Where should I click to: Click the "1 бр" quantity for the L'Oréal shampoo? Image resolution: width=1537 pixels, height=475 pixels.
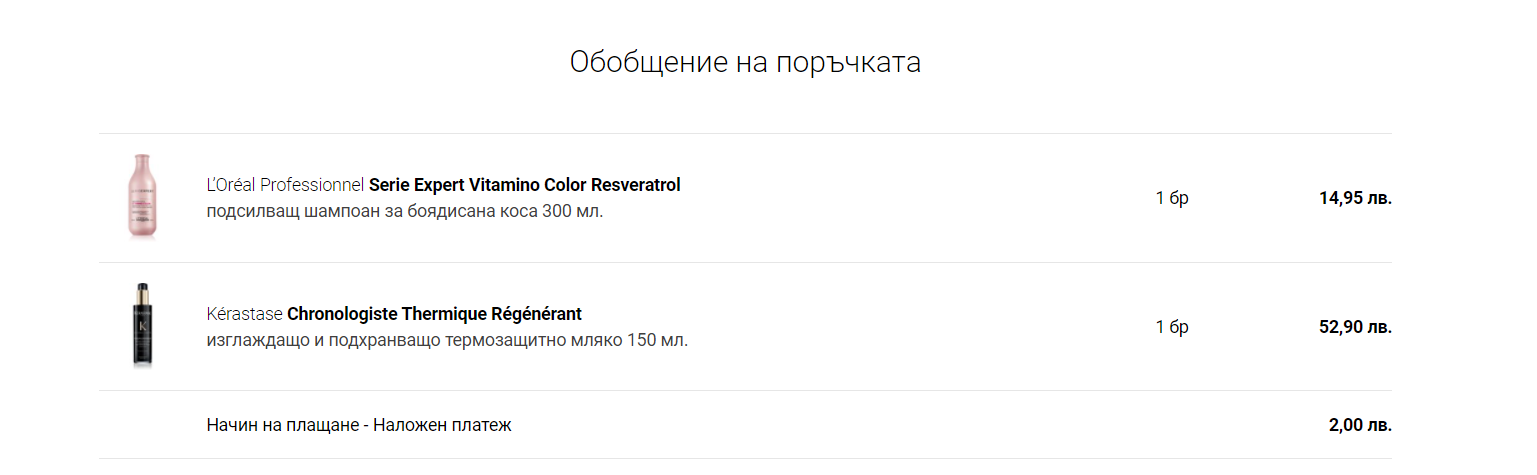point(1172,198)
